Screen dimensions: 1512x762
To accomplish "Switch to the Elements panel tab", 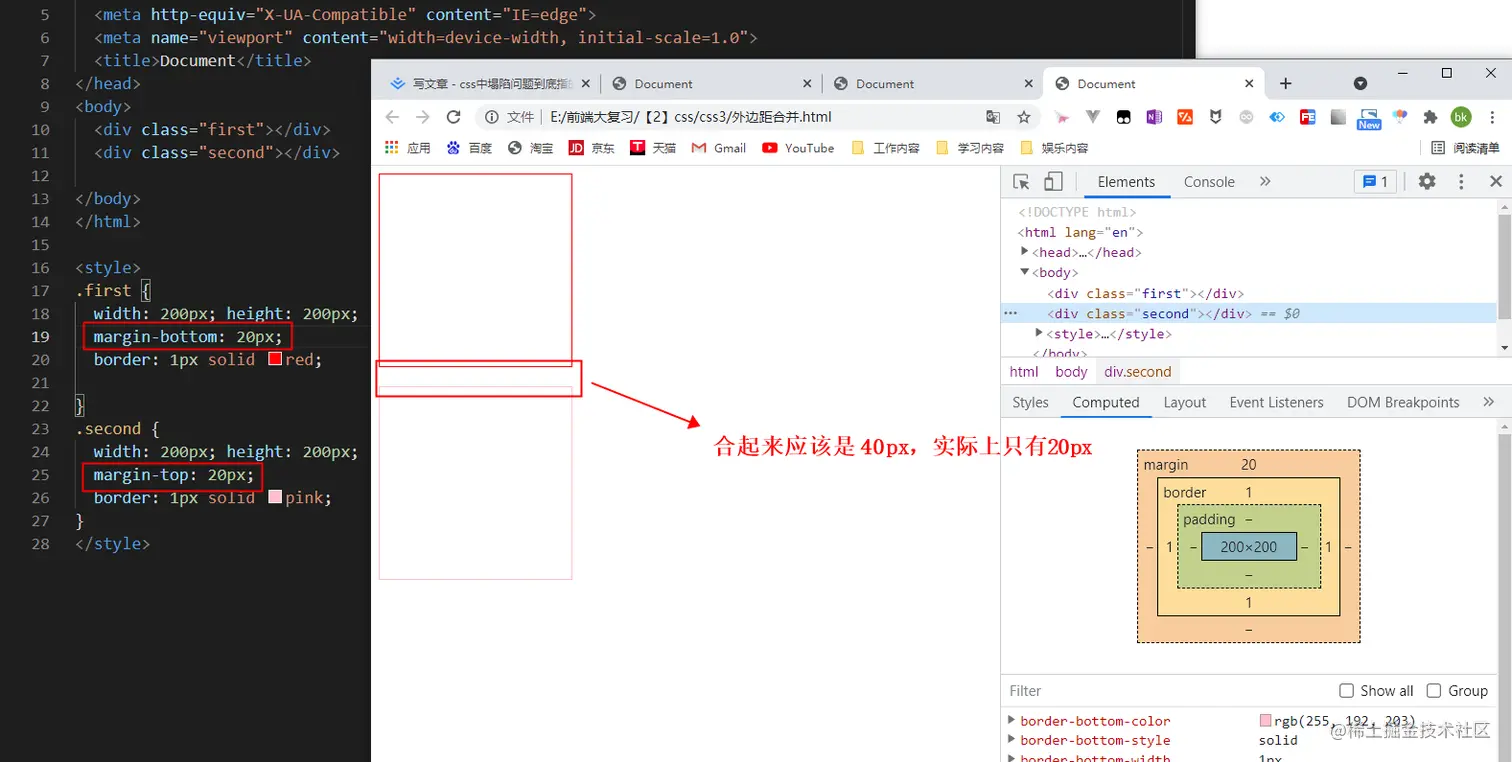I will tap(1126, 182).
